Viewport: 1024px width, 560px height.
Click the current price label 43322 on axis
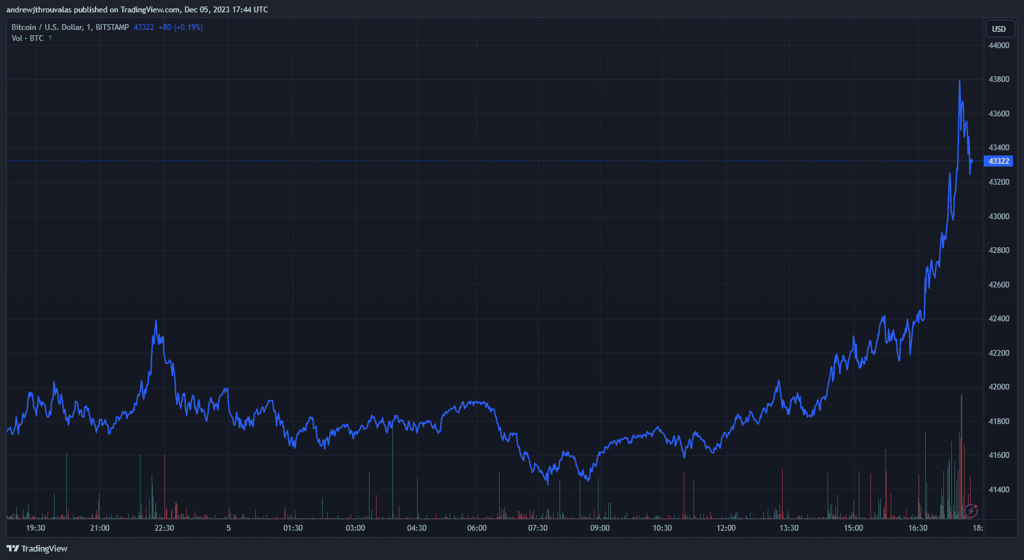[x=999, y=161]
